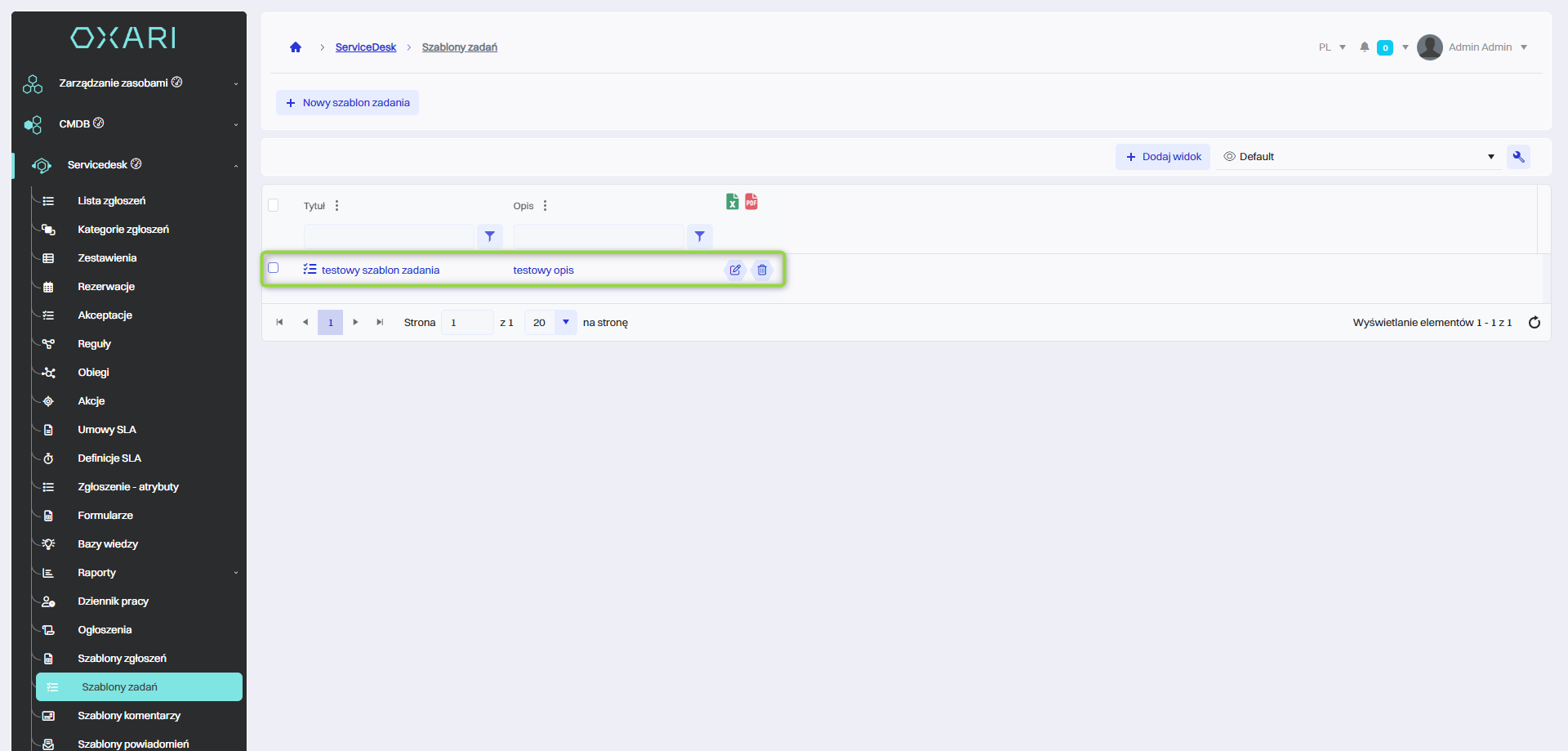Toggle the select-all checkbox in header
Viewport: 1568px width, 751px height.
pos(274,205)
